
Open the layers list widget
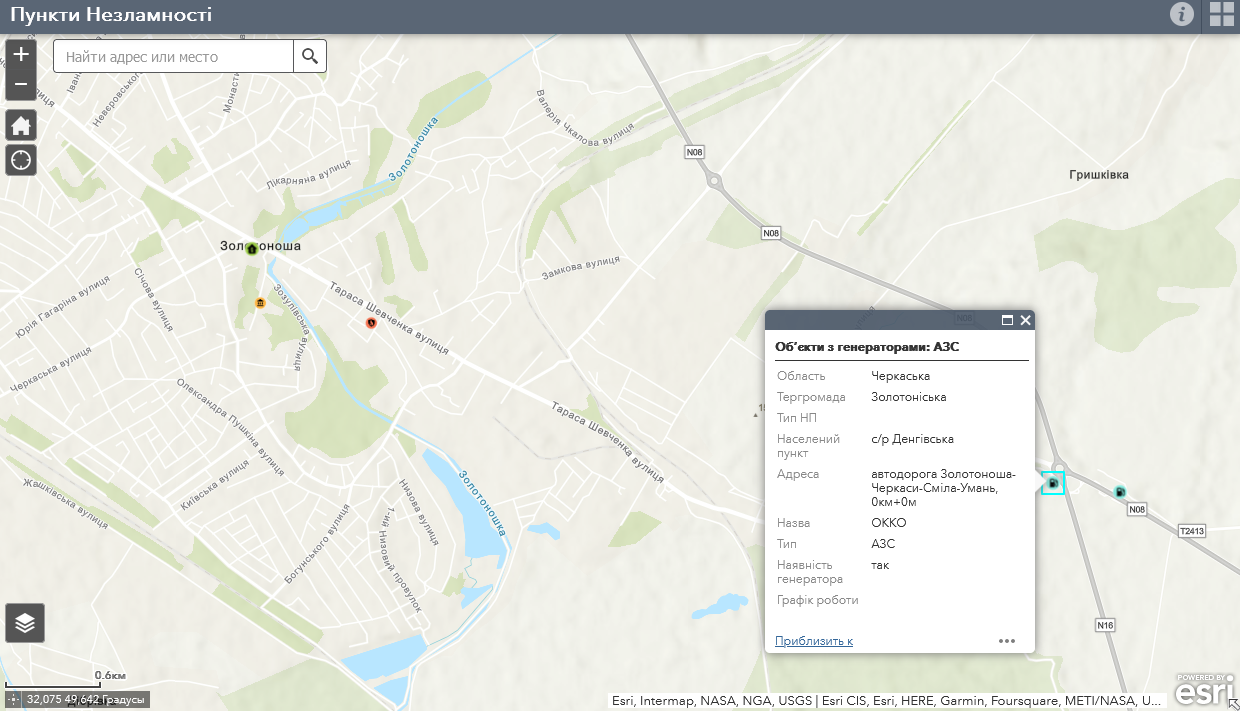click(25, 623)
